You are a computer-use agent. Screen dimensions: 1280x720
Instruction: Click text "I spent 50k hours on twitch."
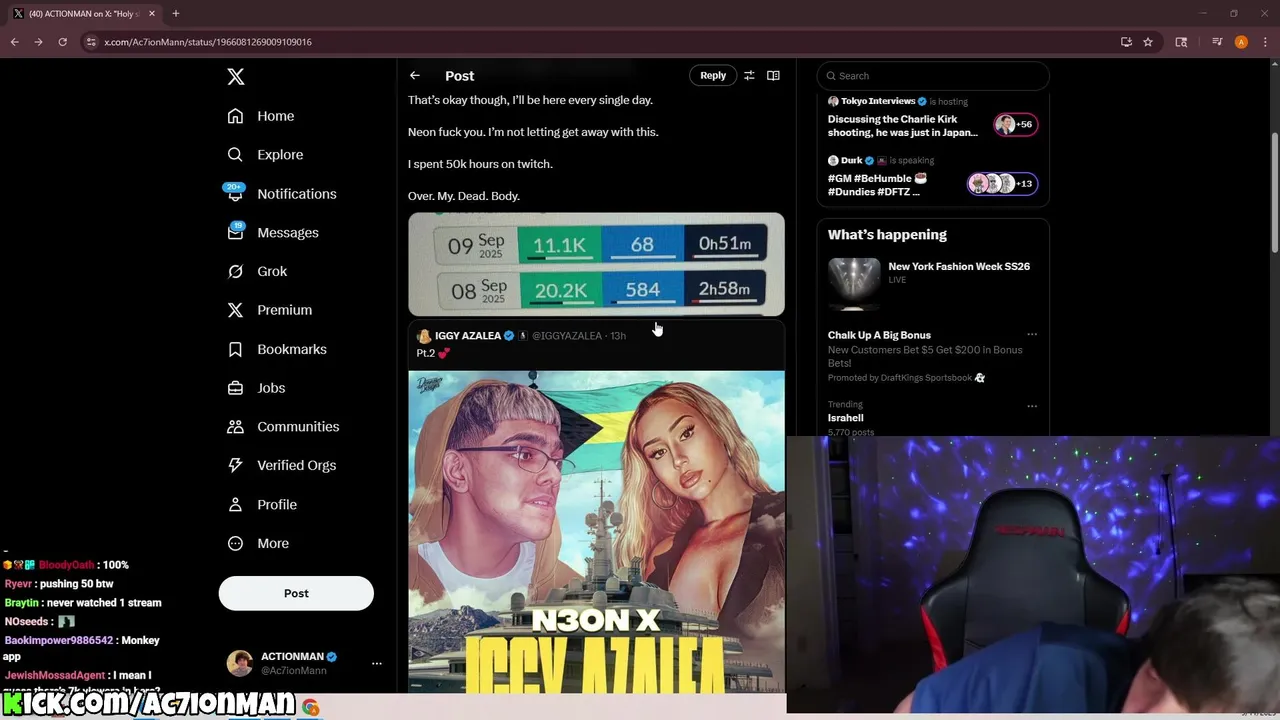pyautogui.click(x=480, y=164)
